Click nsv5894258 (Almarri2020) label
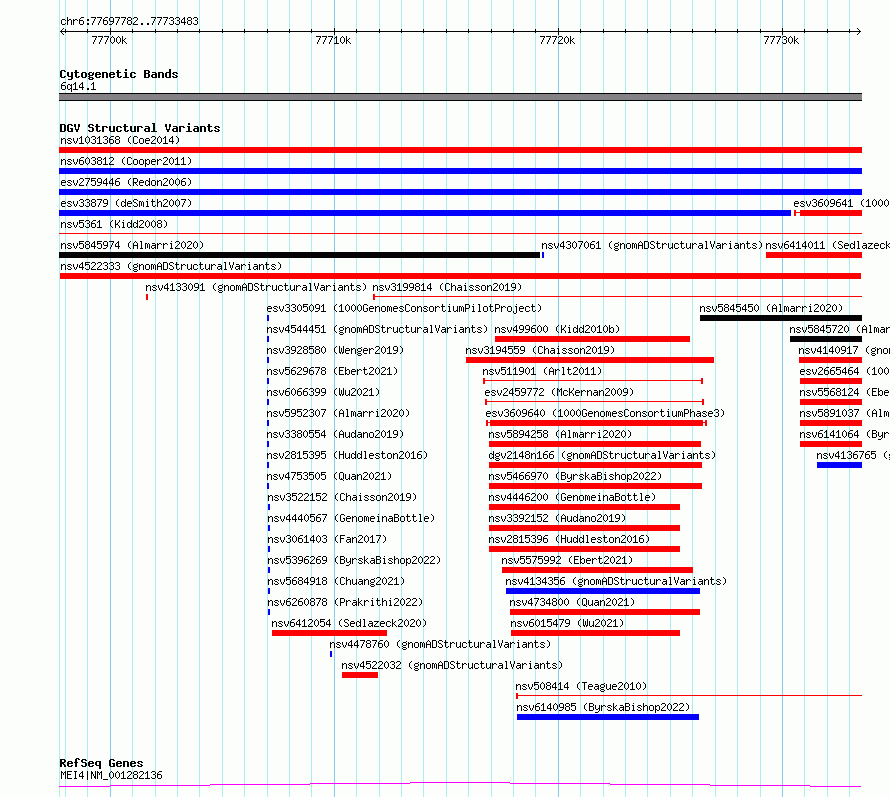This screenshot has height=797, width=890. [560, 434]
